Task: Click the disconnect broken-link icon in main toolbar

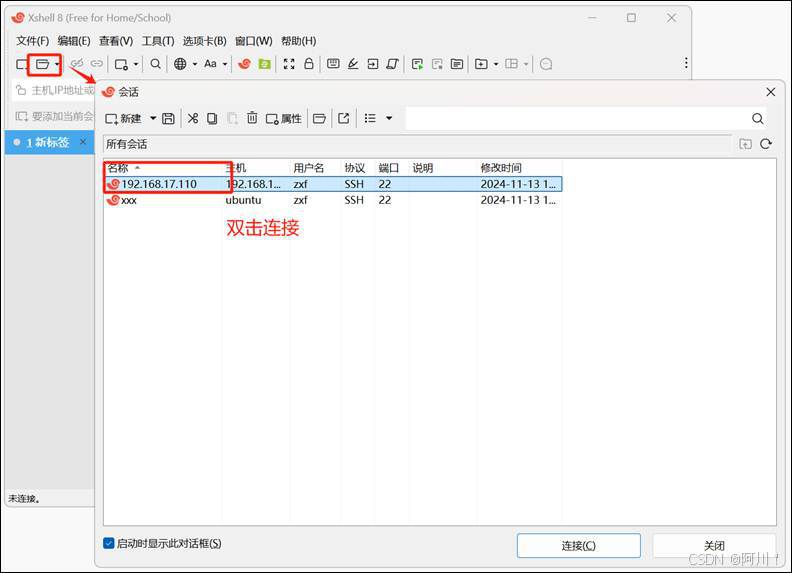Action: point(77,64)
